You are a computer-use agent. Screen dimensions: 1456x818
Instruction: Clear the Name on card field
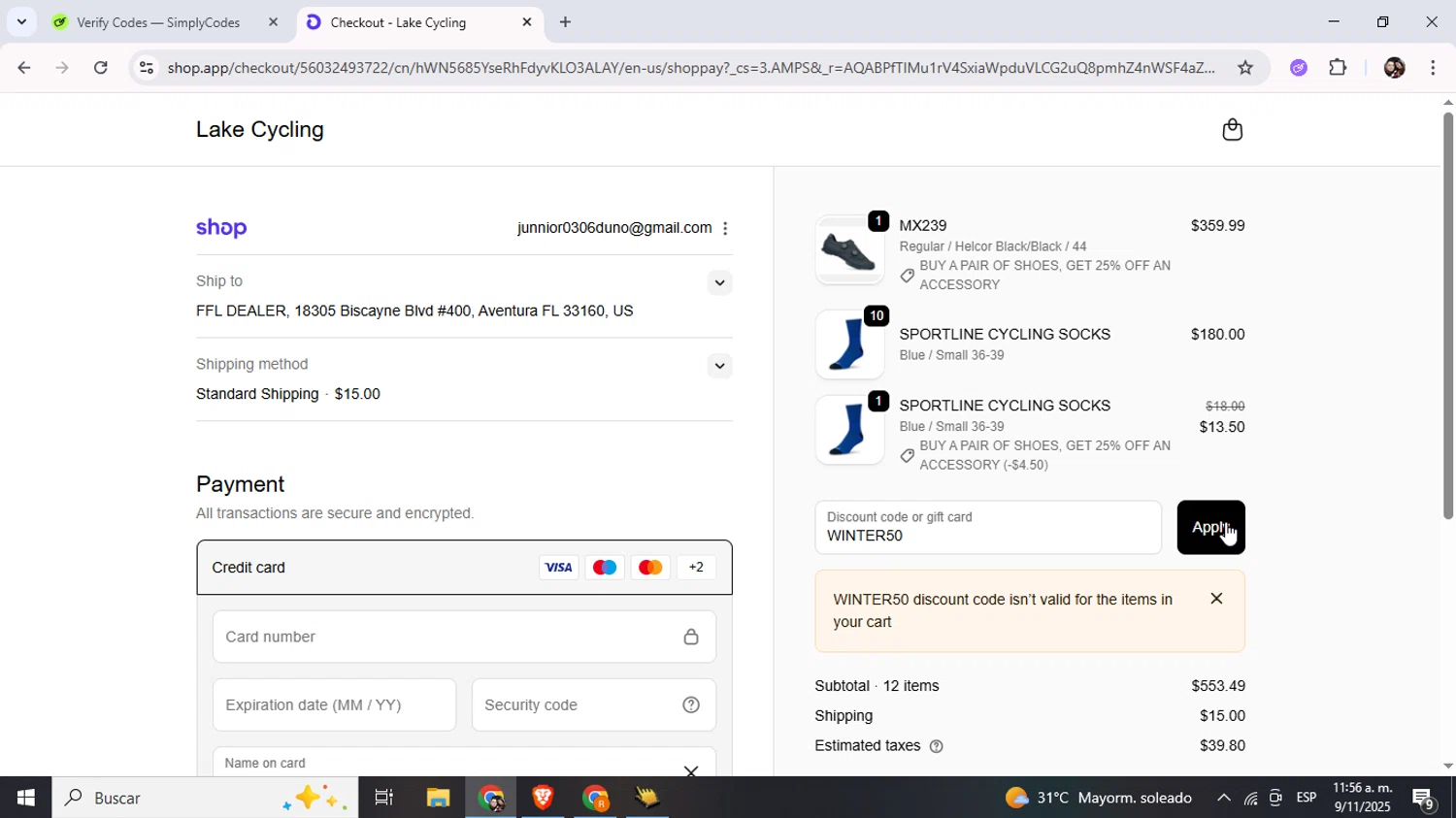tap(690, 771)
